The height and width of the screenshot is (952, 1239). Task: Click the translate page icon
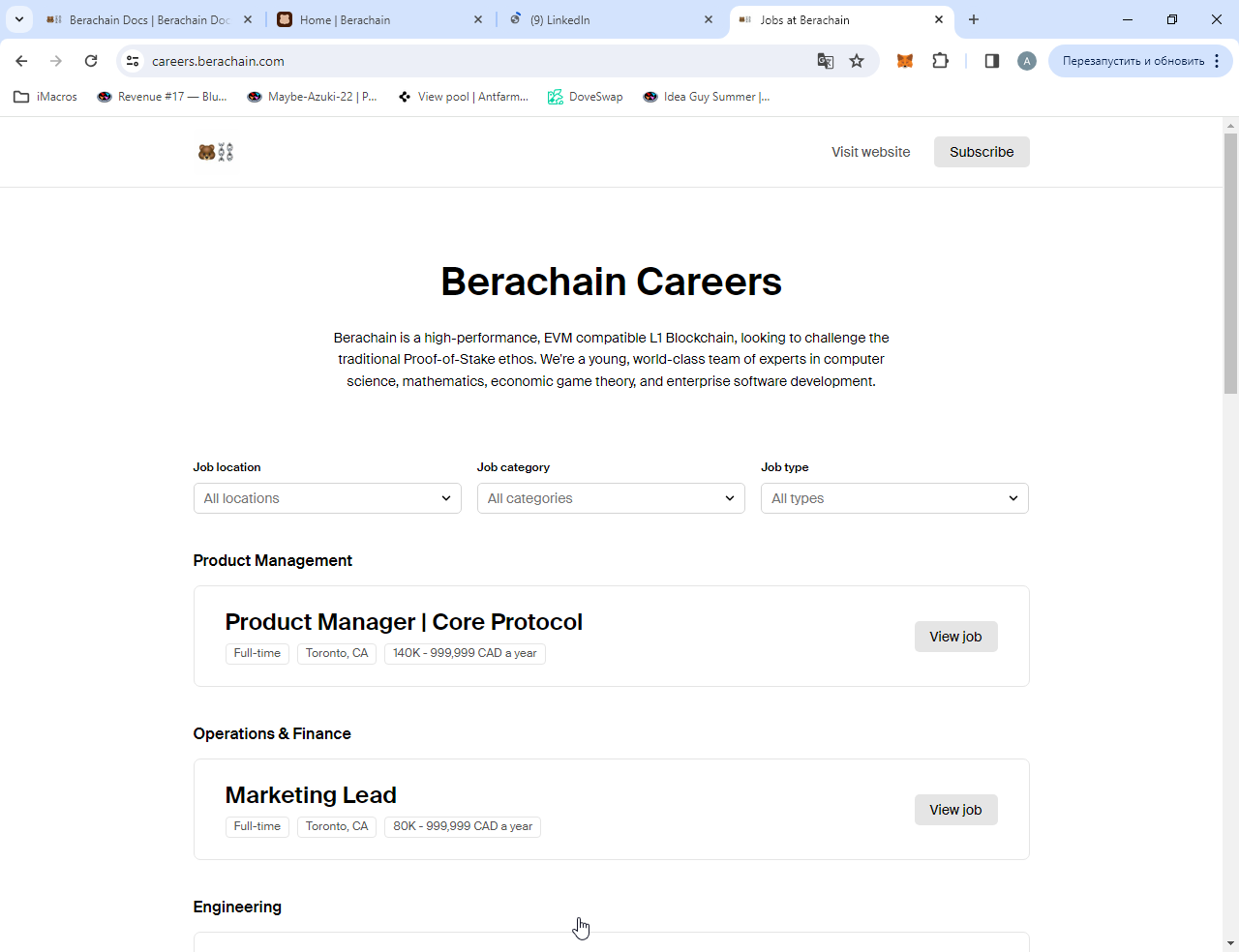click(x=826, y=61)
